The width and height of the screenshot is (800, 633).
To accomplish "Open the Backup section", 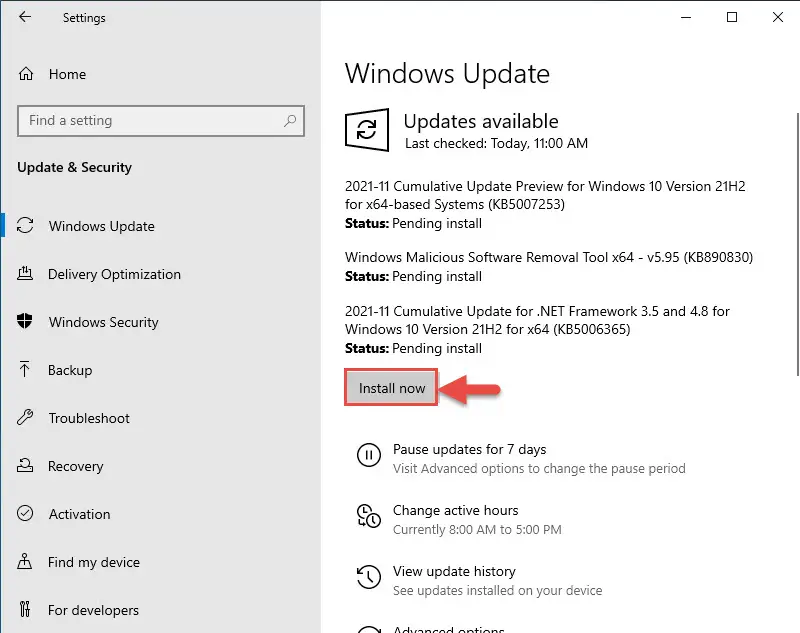I will coord(70,370).
